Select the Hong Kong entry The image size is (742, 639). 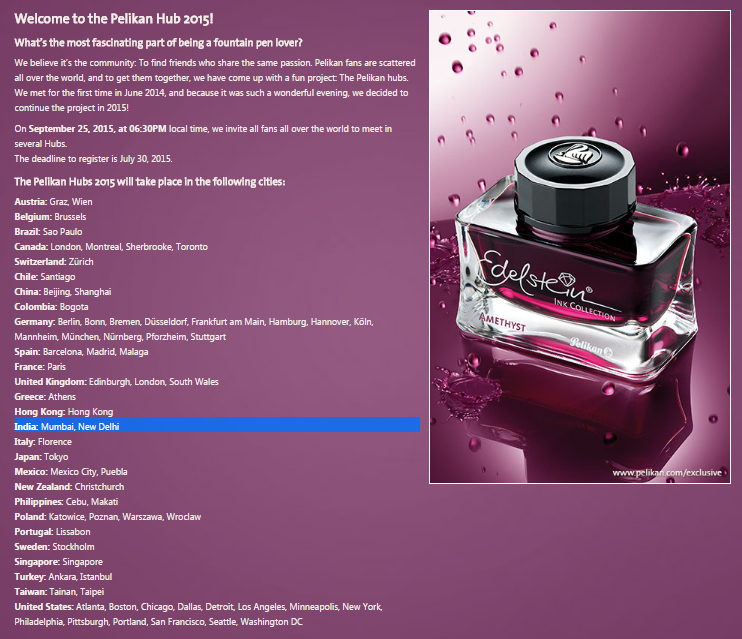pyautogui.click(x=63, y=411)
